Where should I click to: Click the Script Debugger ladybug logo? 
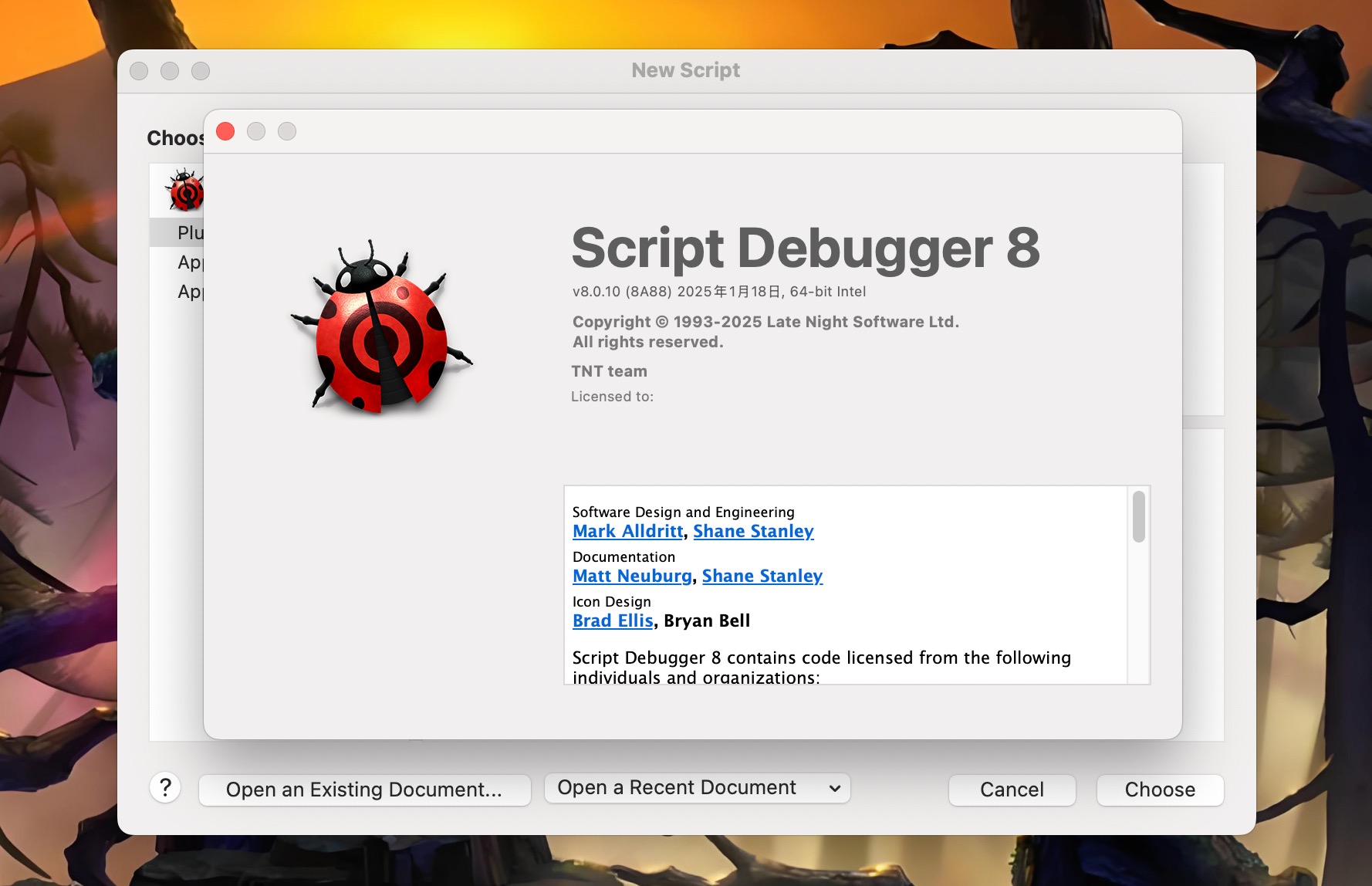click(380, 326)
